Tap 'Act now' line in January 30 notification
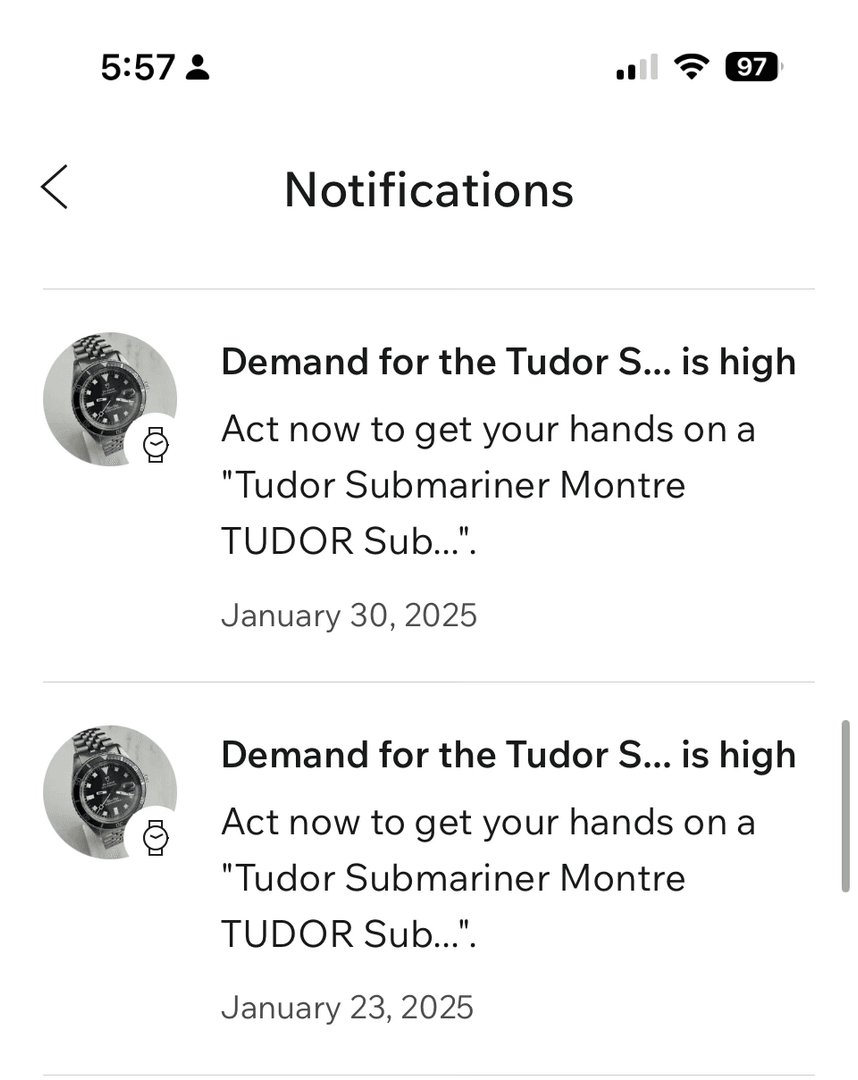858x1080 pixels. click(488, 429)
